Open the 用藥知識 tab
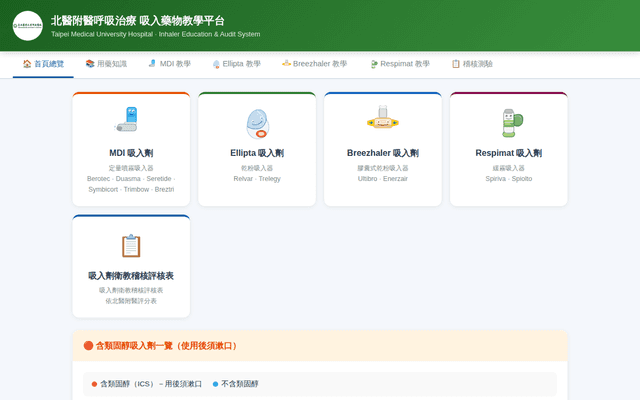This screenshot has width=640, height=400. click(x=106, y=64)
